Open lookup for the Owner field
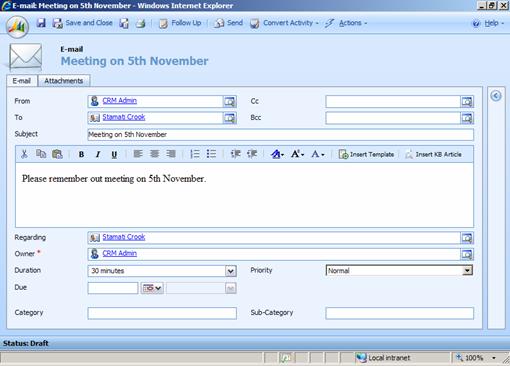510x366 pixels. tap(467, 254)
